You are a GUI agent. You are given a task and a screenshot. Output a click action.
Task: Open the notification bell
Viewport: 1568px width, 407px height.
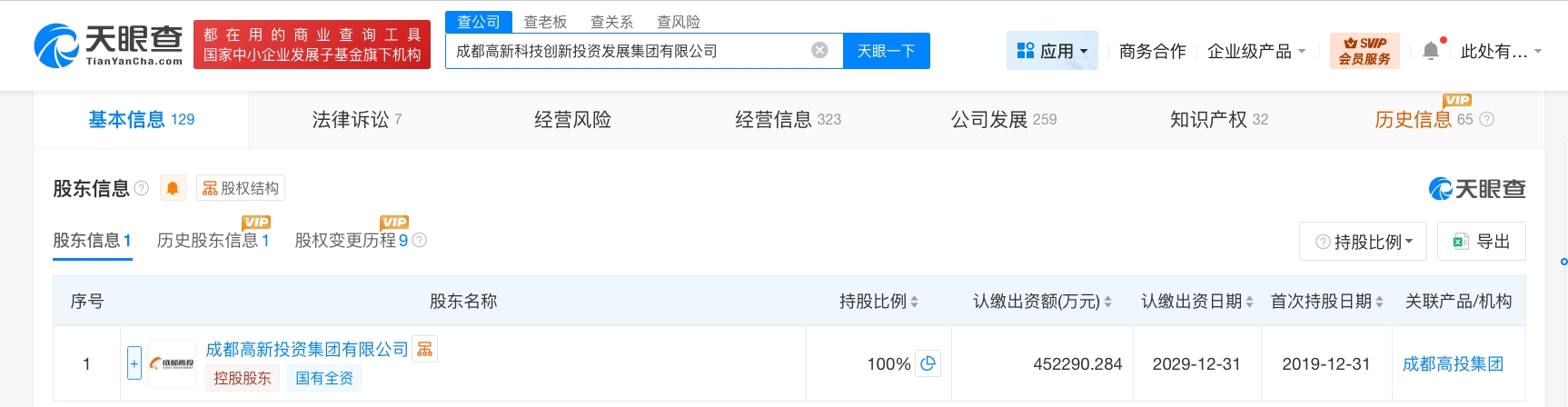[x=1431, y=51]
